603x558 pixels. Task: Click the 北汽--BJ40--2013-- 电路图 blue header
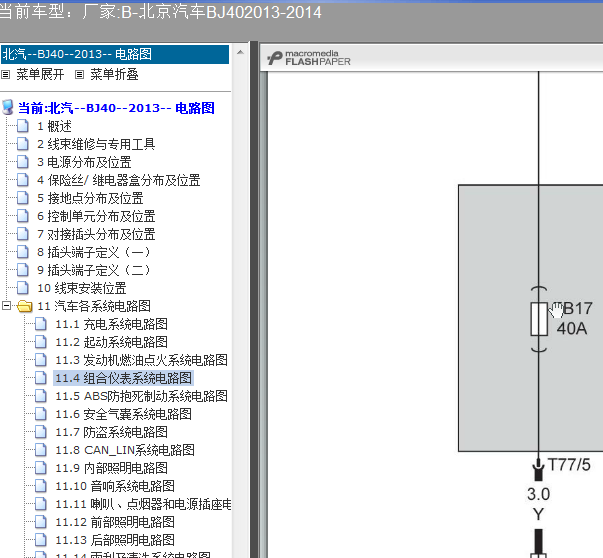coord(115,54)
